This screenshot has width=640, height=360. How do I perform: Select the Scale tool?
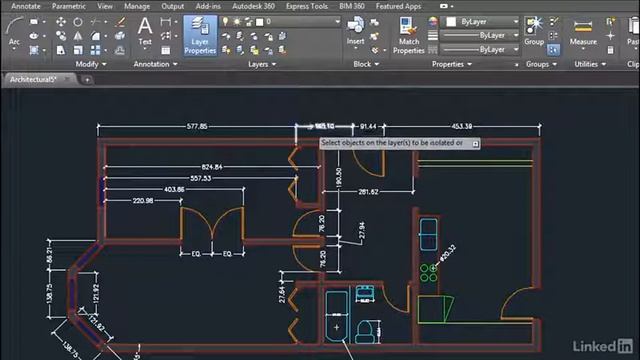tap(78, 50)
